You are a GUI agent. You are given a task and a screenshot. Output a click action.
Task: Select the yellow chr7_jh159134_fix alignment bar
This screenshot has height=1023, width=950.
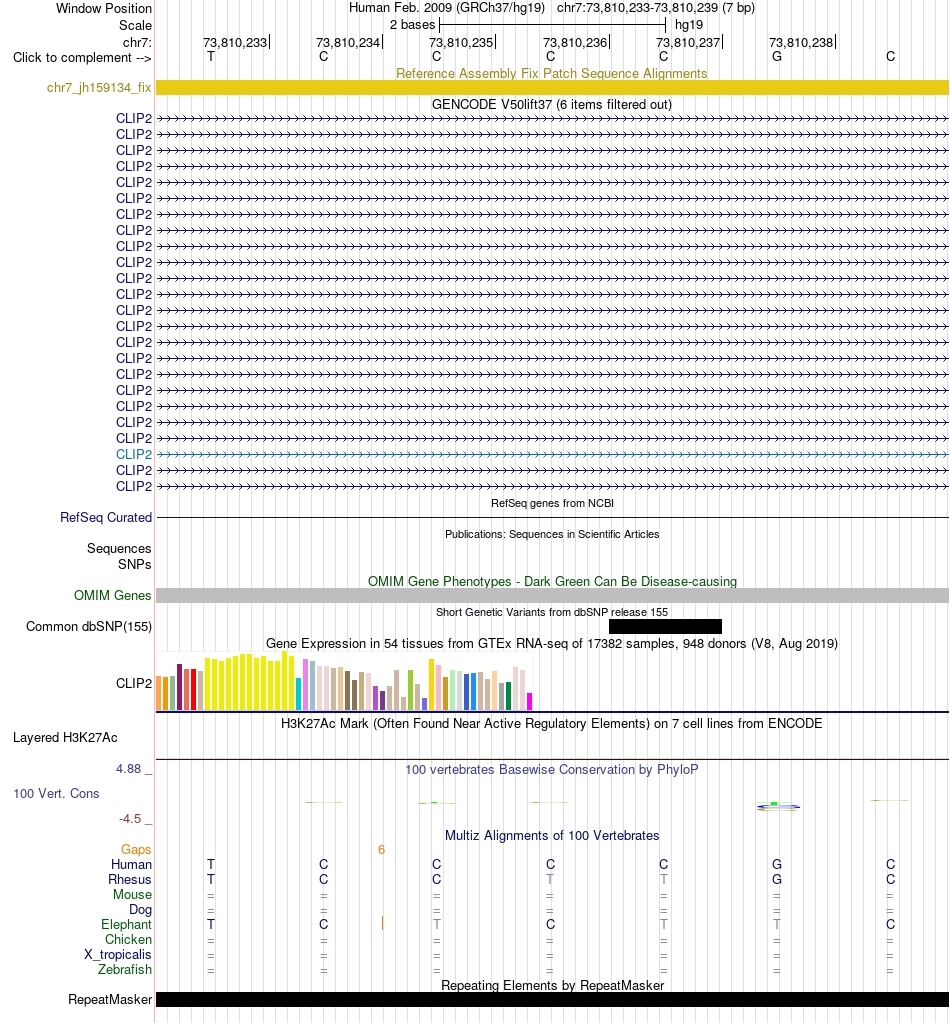(552, 87)
